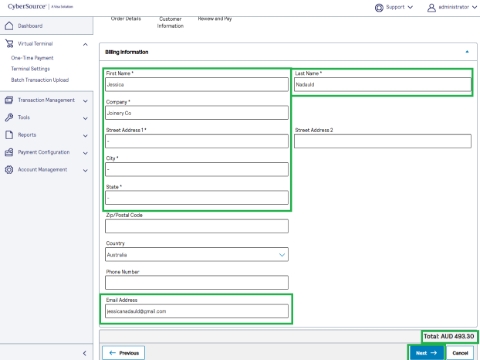The image size is (480, 360).
Task: Go to the Review and Pay step
Action: [x=215, y=19]
